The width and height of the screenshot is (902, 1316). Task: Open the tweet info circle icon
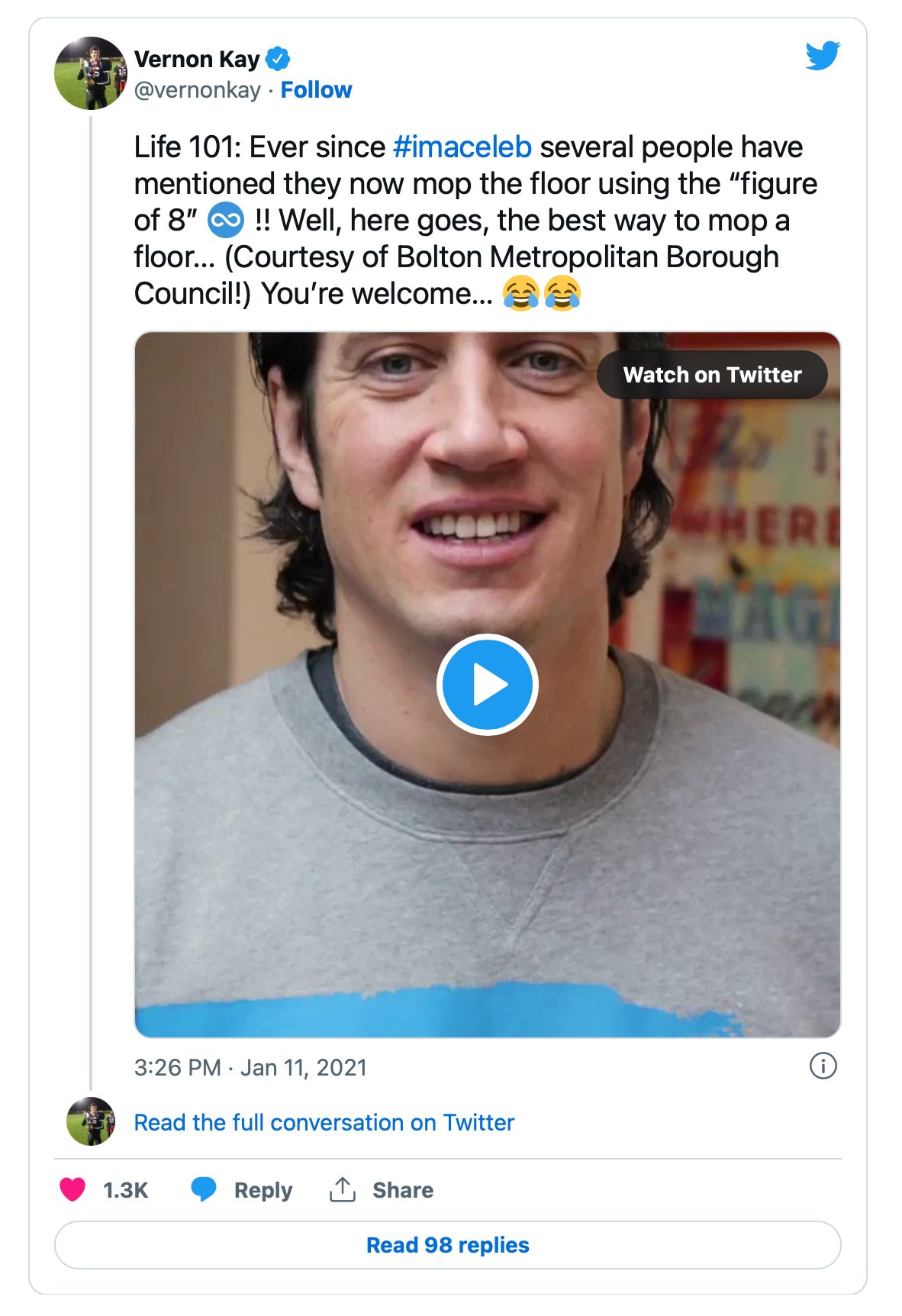tap(823, 1066)
